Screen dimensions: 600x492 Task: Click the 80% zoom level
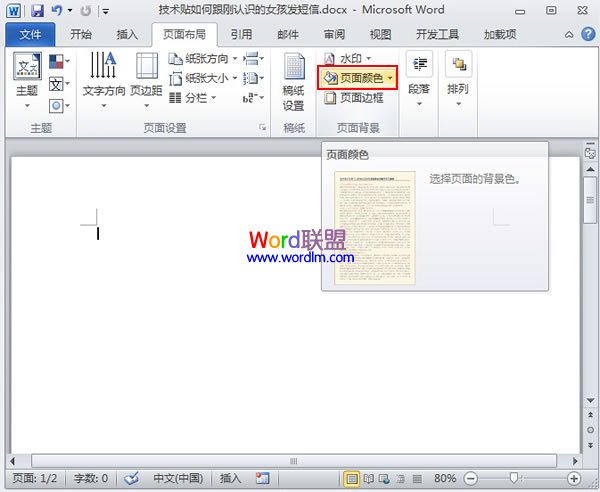(445, 478)
